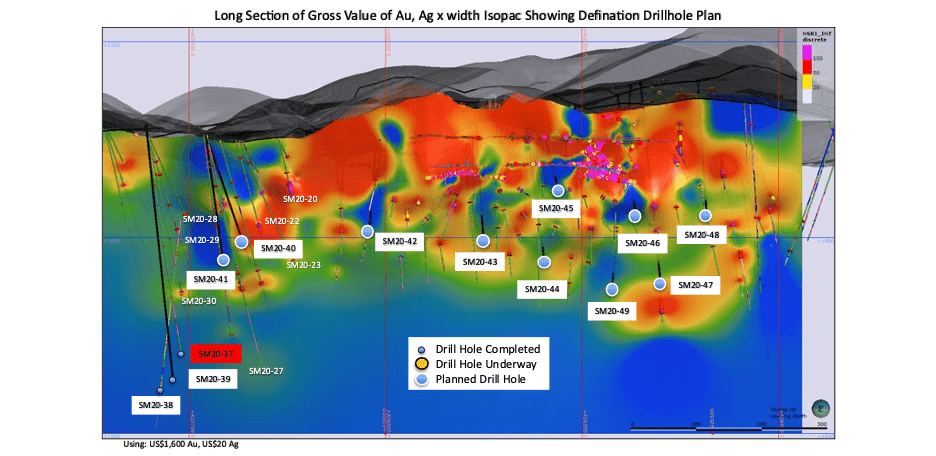Click the 'Using: US$1,600 Au, US$20 Ag' footnote

point(180,444)
